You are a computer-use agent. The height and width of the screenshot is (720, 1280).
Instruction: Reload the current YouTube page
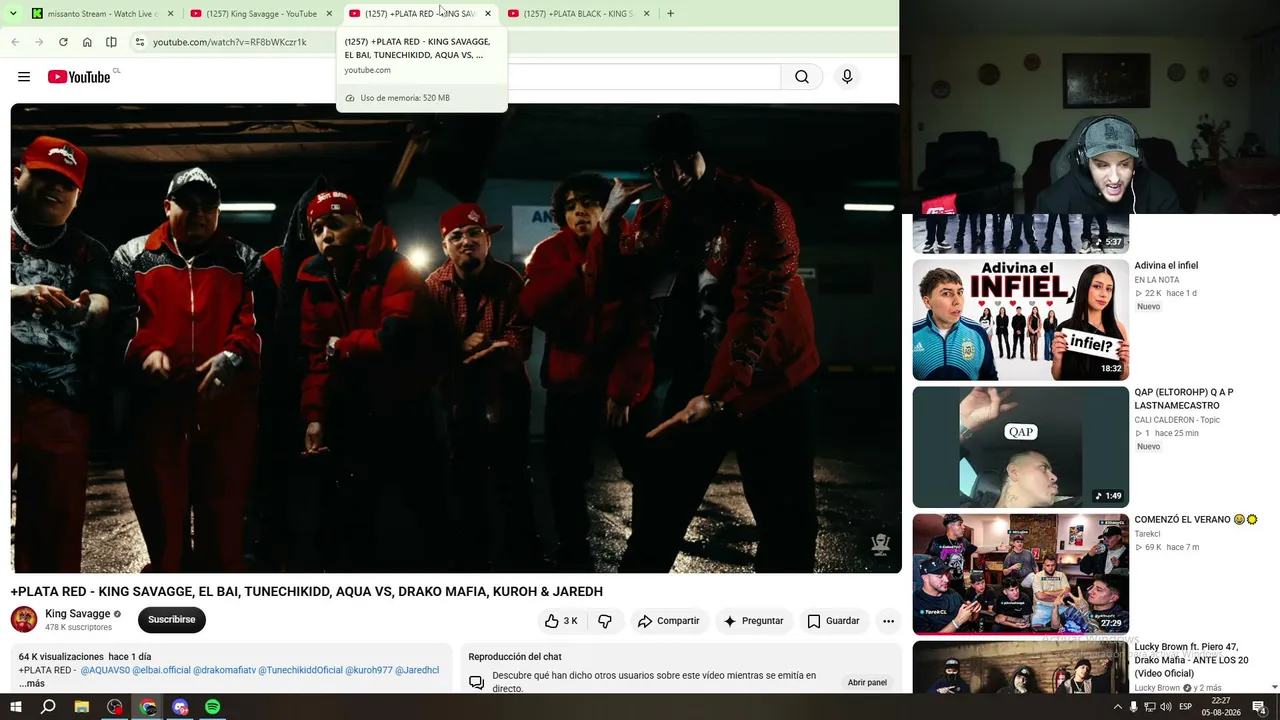(63, 42)
